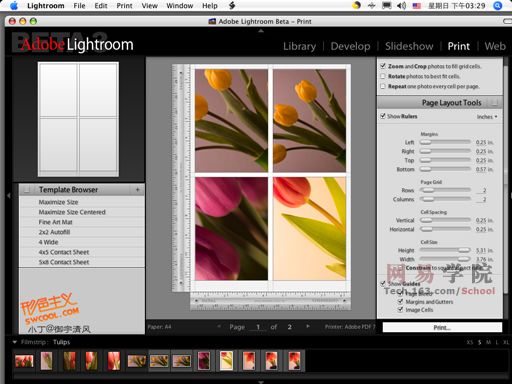Go to the previous page arrow
This screenshot has height=384, width=512.
(219, 327)
